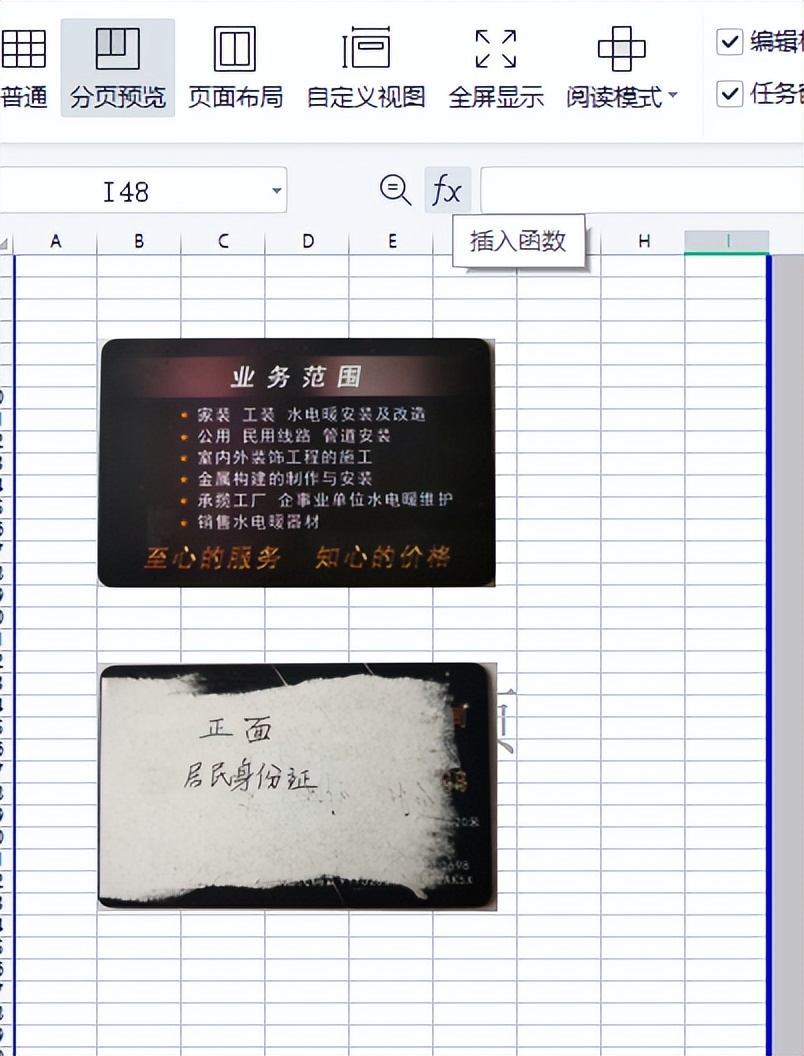The width and height of the screenshot is (804, 1056).
Task: Open the 阅读模式 reading mode icon
Action: point(620,48)
